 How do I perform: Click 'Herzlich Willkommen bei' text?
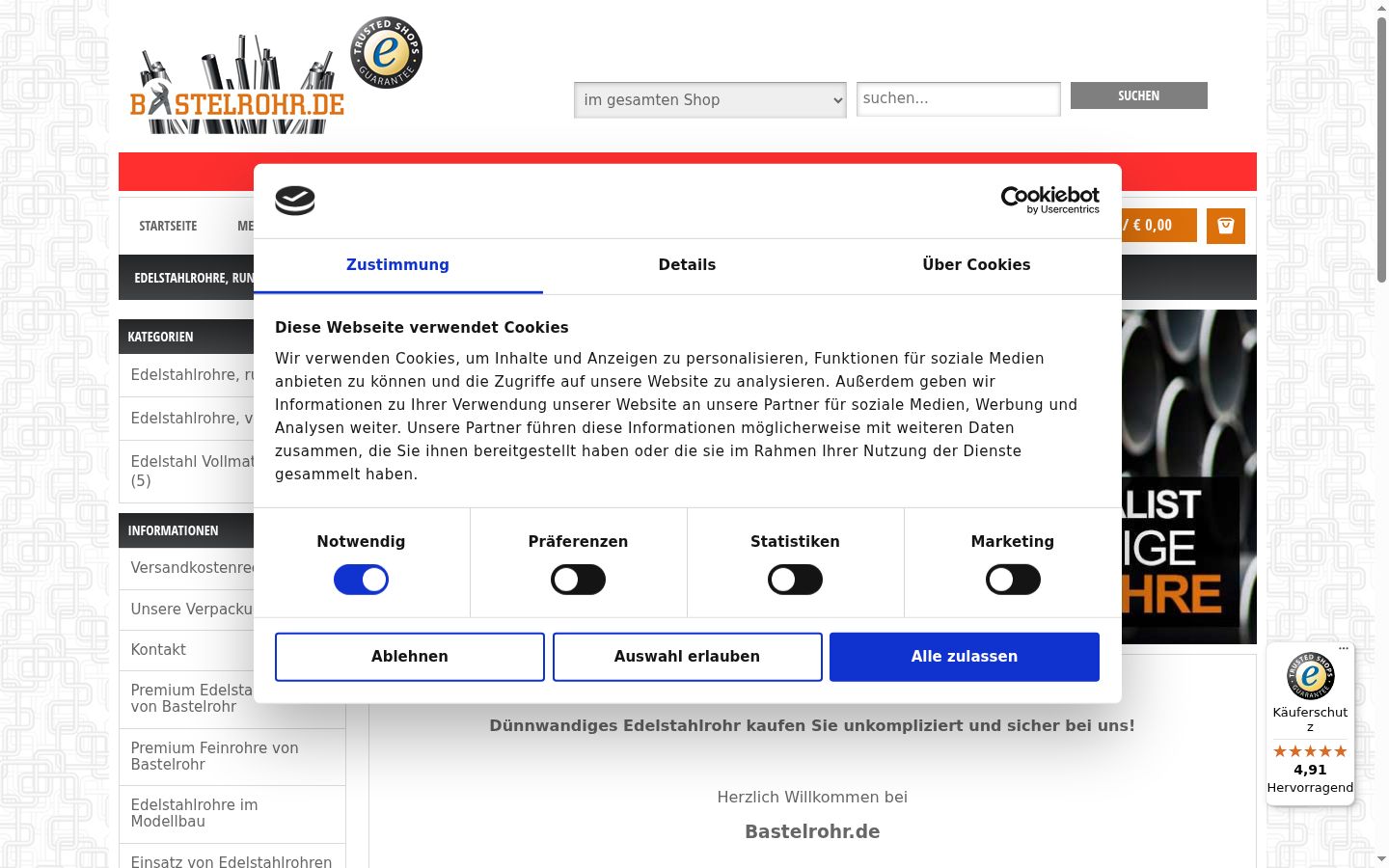(x=812, y=798)
